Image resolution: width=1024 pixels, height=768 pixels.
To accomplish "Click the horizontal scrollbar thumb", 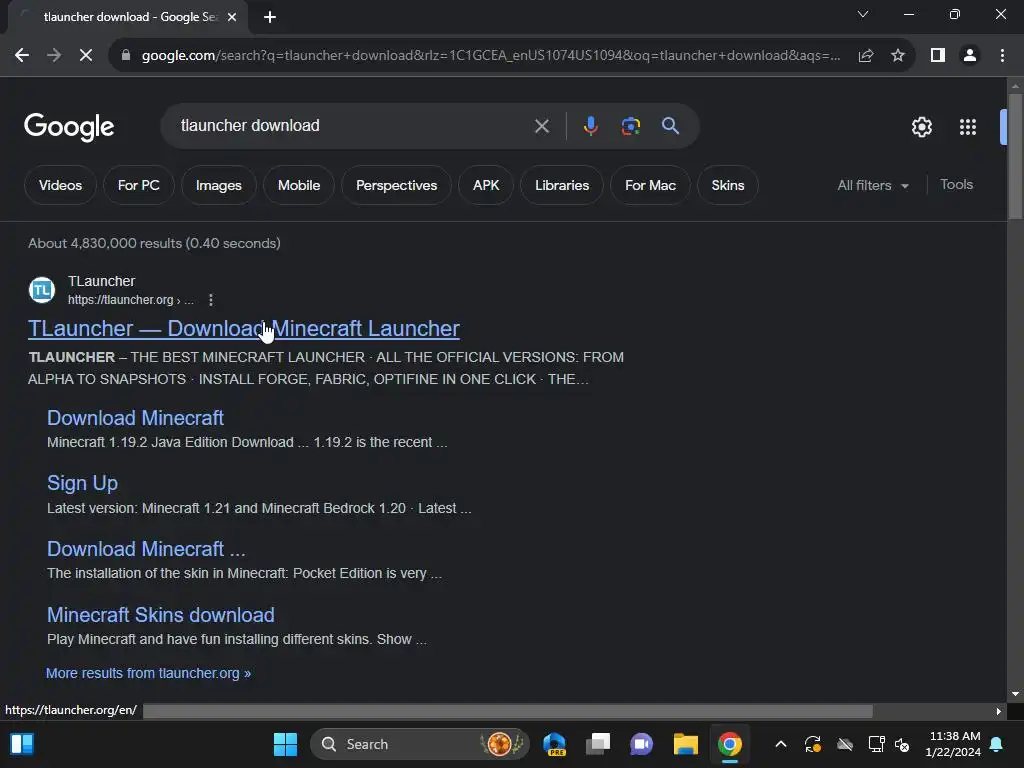I will coord(507,711).
